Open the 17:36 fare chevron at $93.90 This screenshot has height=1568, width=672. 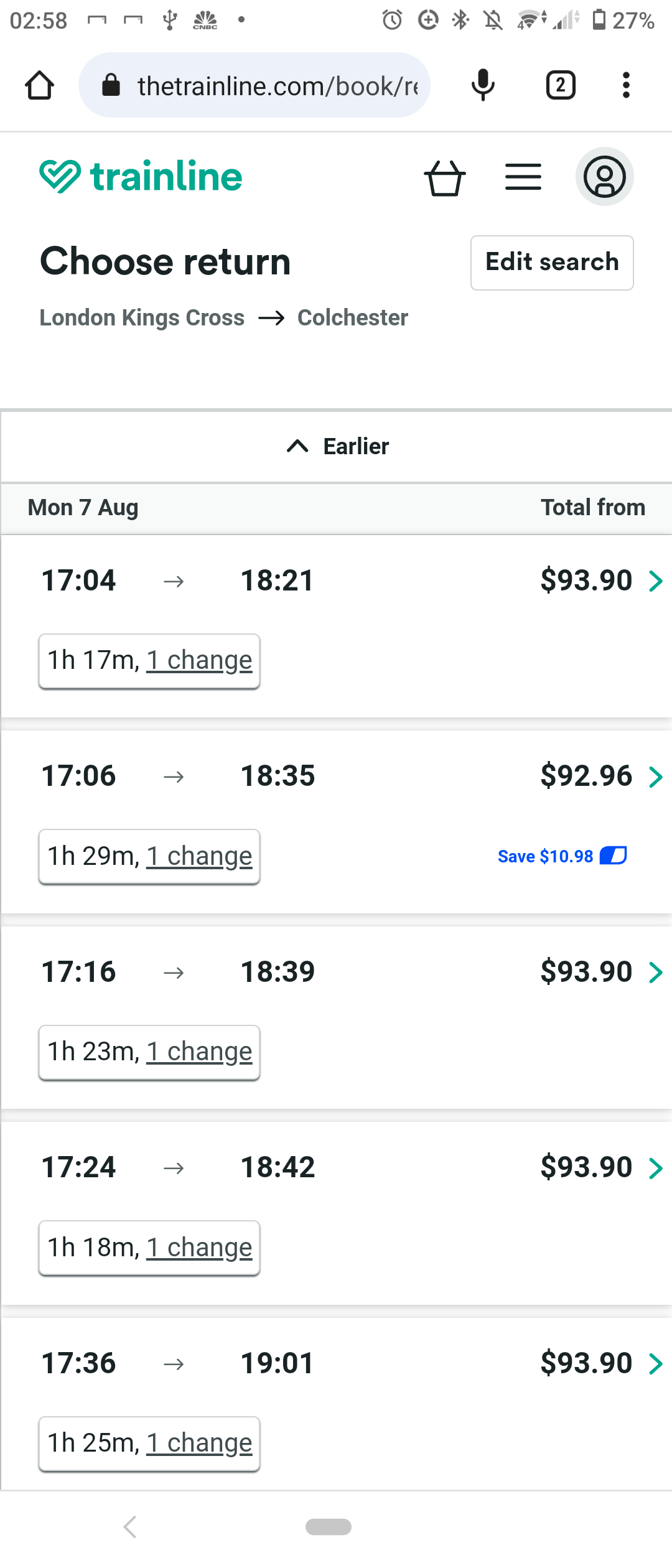656,1364
